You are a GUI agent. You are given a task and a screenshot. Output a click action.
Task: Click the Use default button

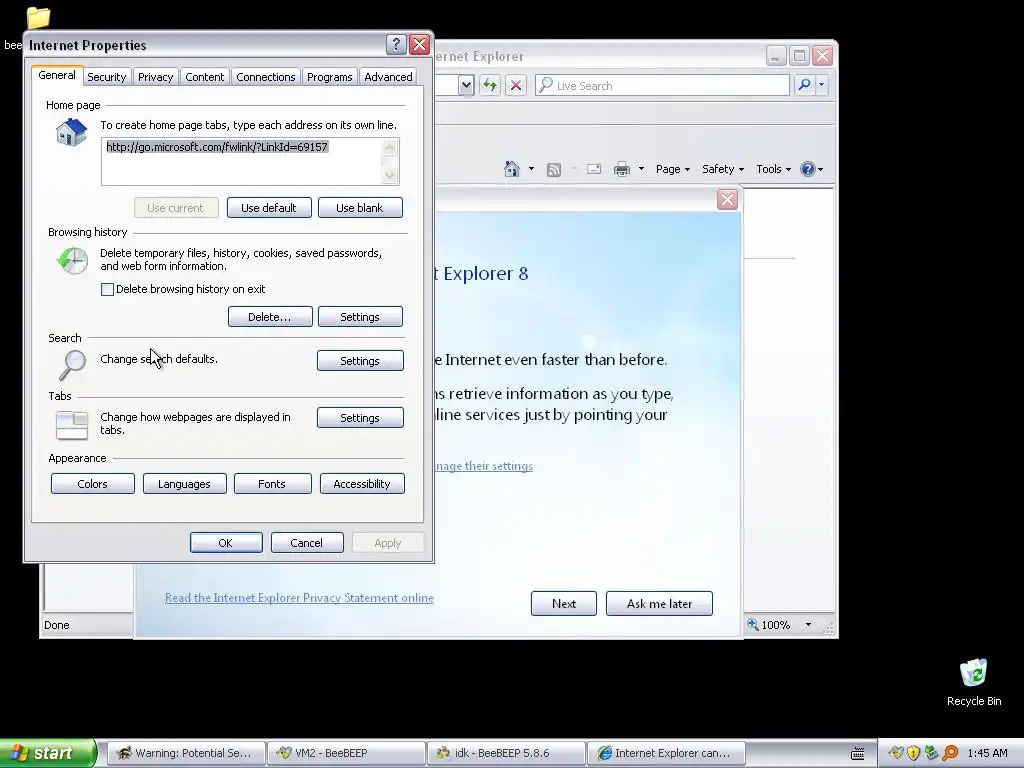(x=269, y=208)
